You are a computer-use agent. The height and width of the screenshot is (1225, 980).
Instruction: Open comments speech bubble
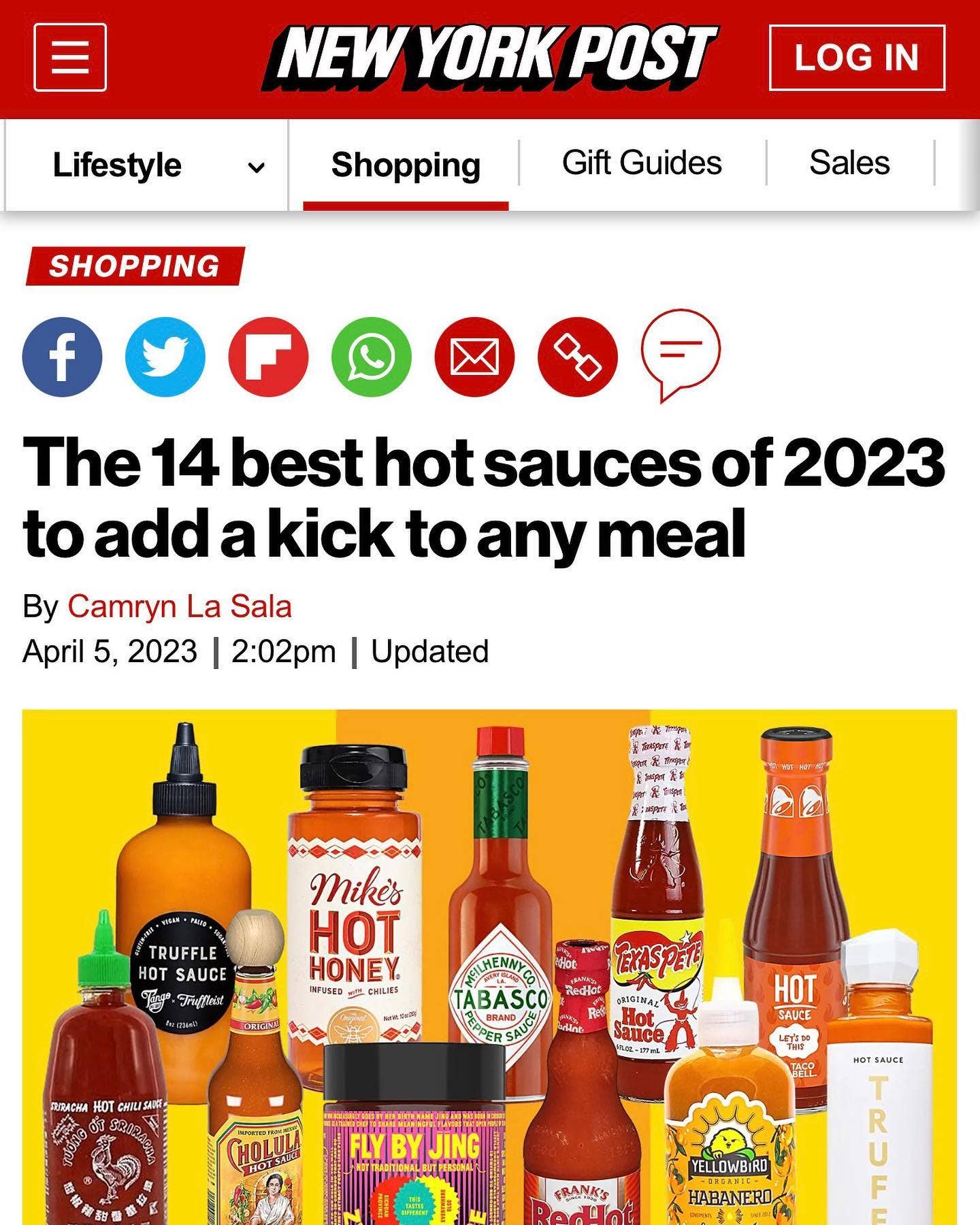coord(681,355)
